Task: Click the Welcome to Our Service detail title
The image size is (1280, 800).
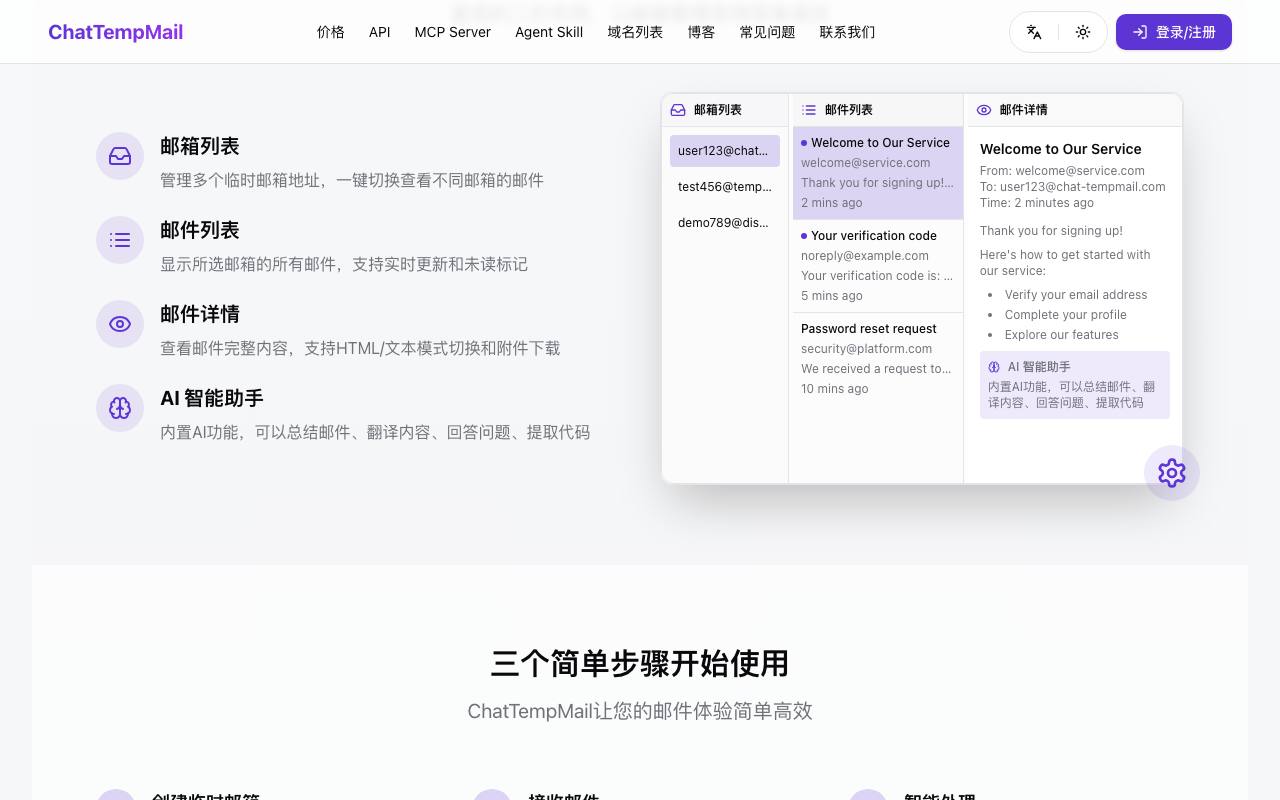Action: tap(1061, 149)
